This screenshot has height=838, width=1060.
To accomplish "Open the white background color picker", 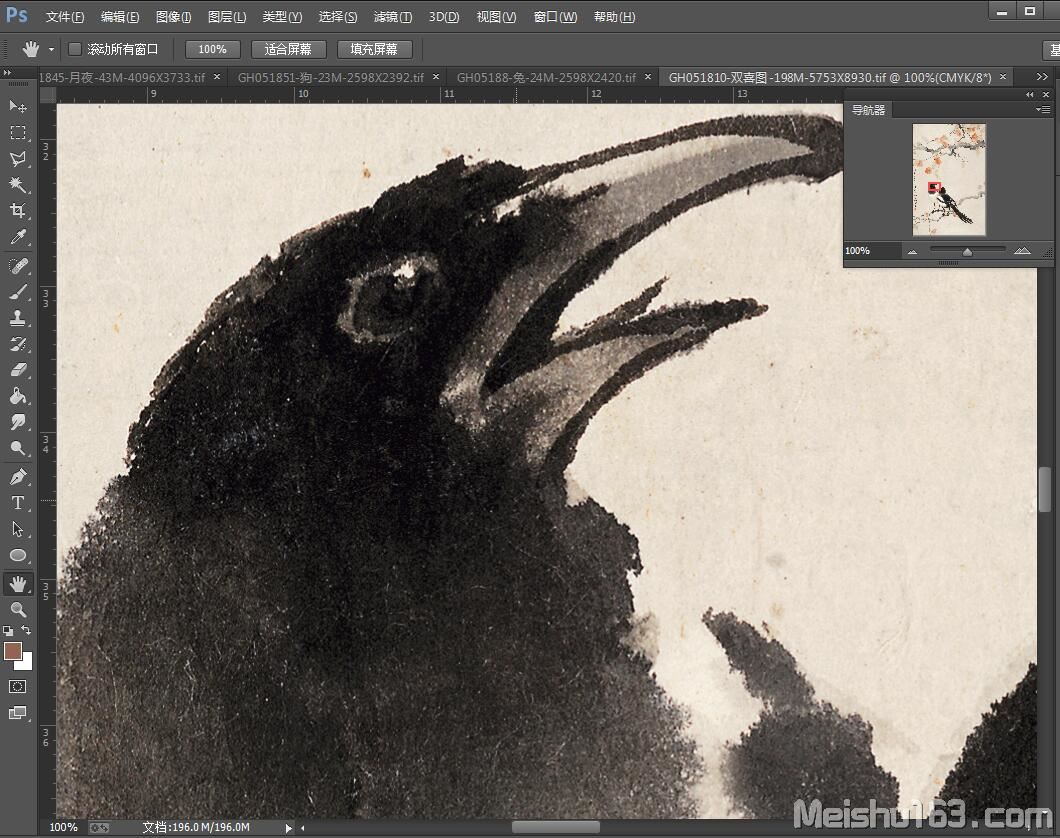I will click(x=26, y=663).
